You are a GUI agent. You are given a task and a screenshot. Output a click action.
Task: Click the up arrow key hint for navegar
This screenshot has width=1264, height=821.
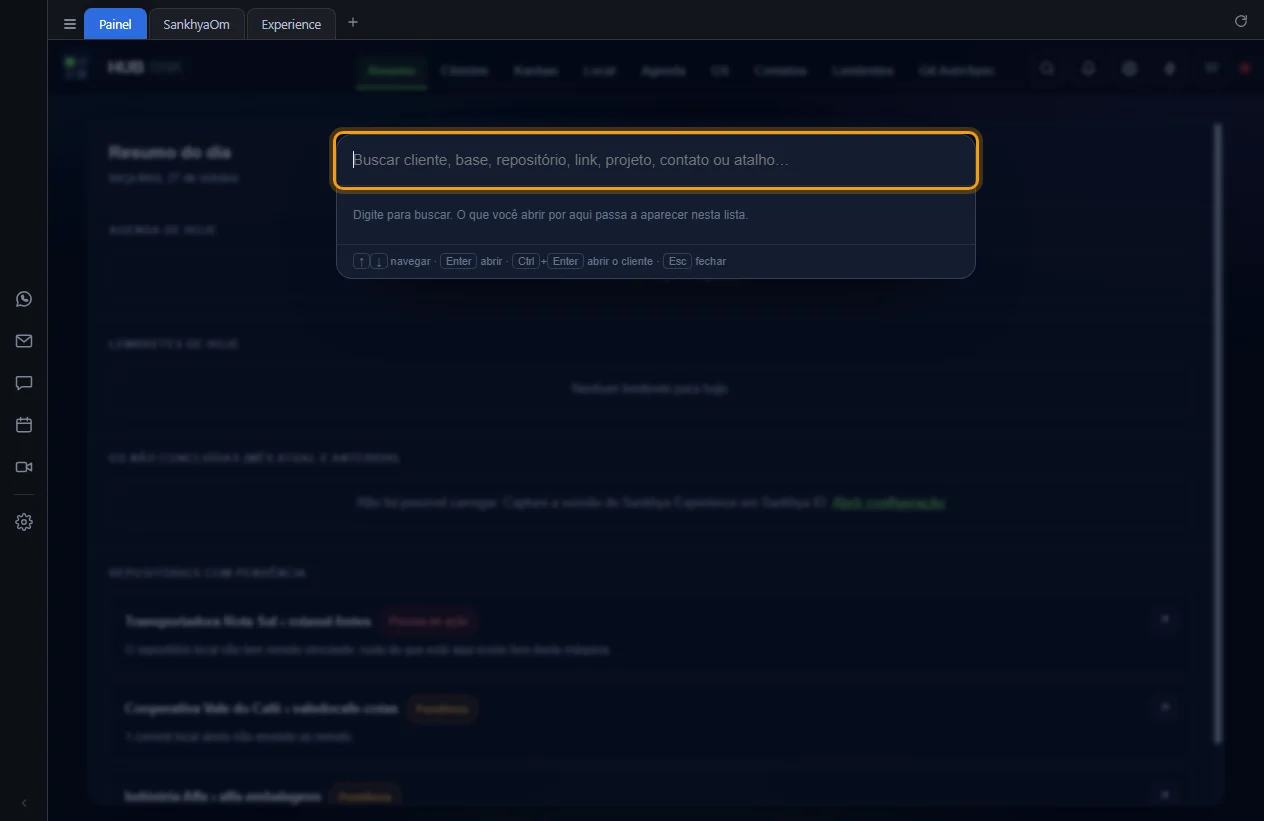tap(361, 261)
